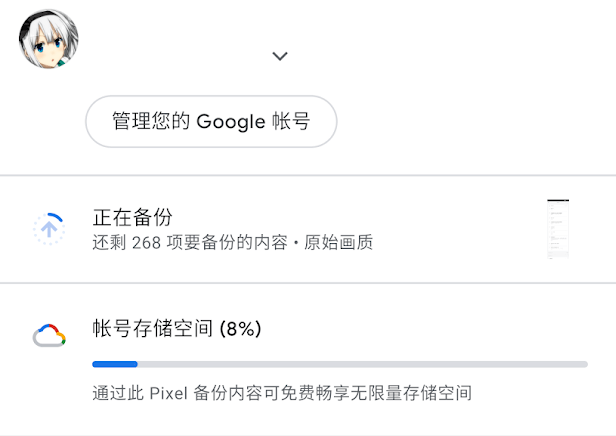616x436 pixels.
Task: Expand the account switcher chevron
Action: (x=280, y=56)
